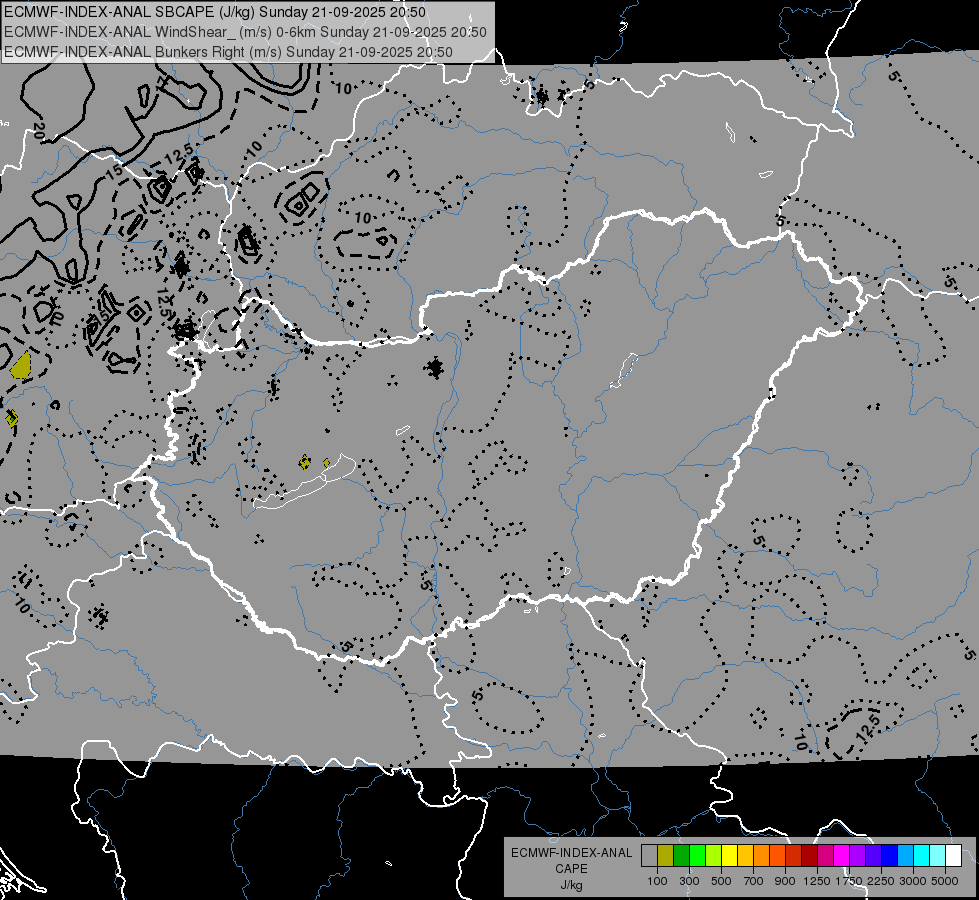
Task: Select the pale cyan swatch before 5000
Action: pos(938,856)
